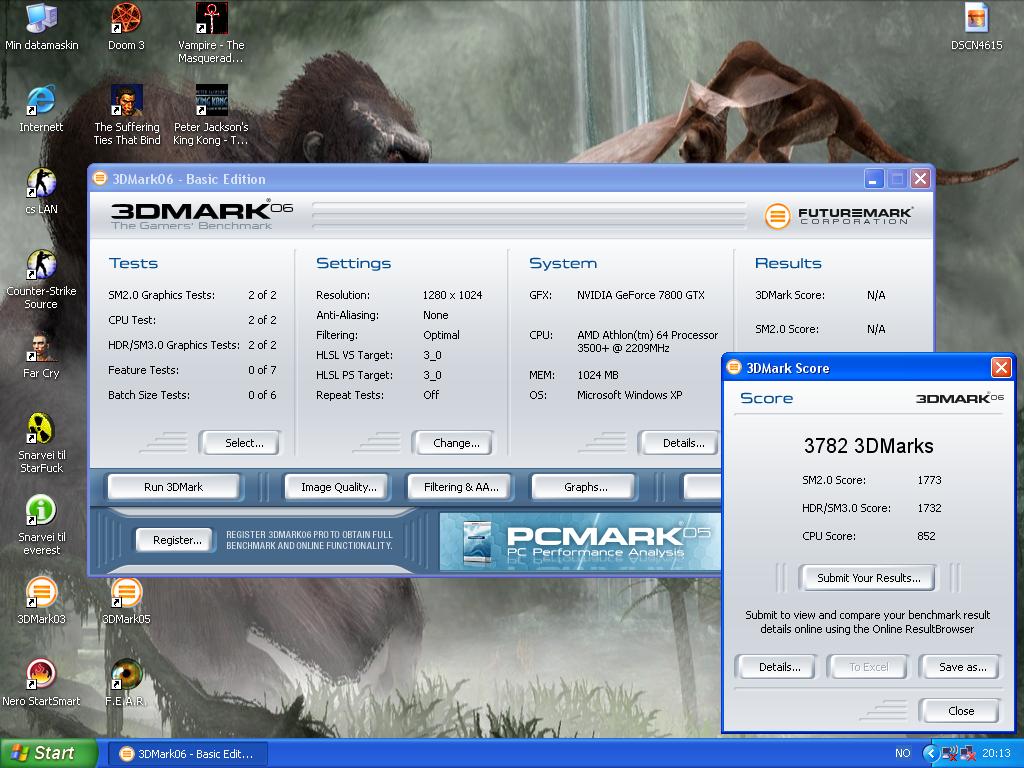Launch 3DMark05 desktop shortcut
The height and width of the screenshot is (768, 1024).
coord(126,601)
